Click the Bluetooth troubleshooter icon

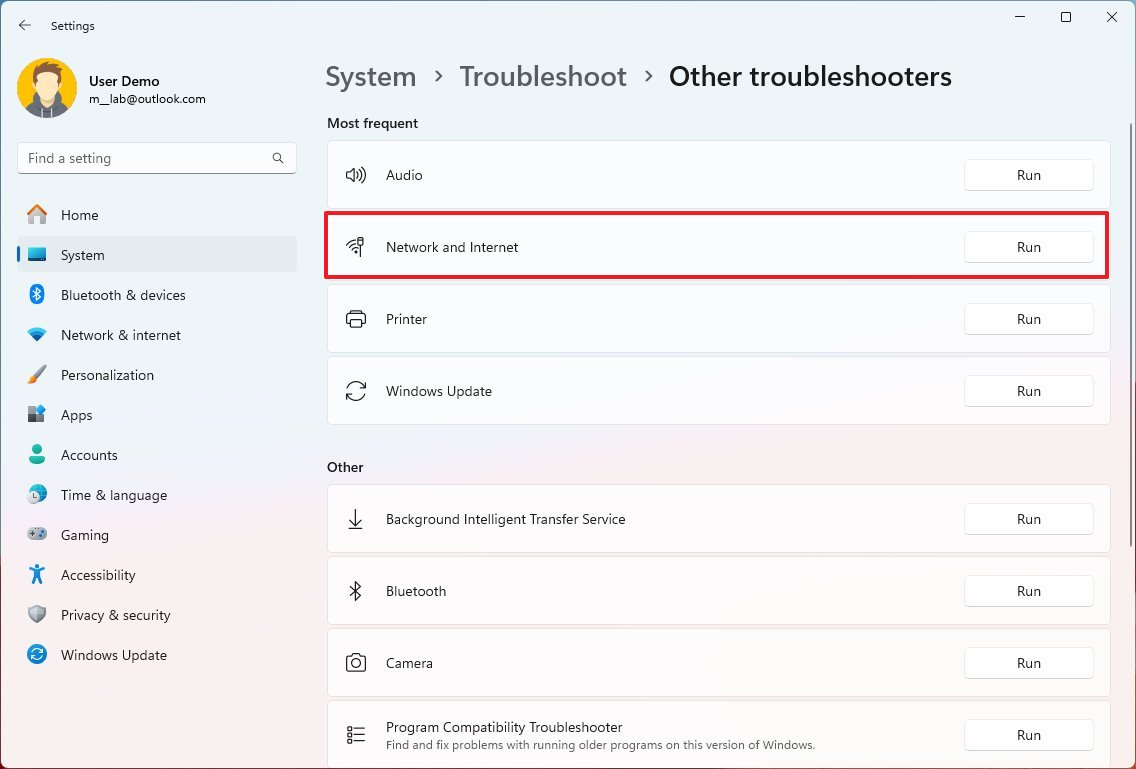click(x=355, y=591)
